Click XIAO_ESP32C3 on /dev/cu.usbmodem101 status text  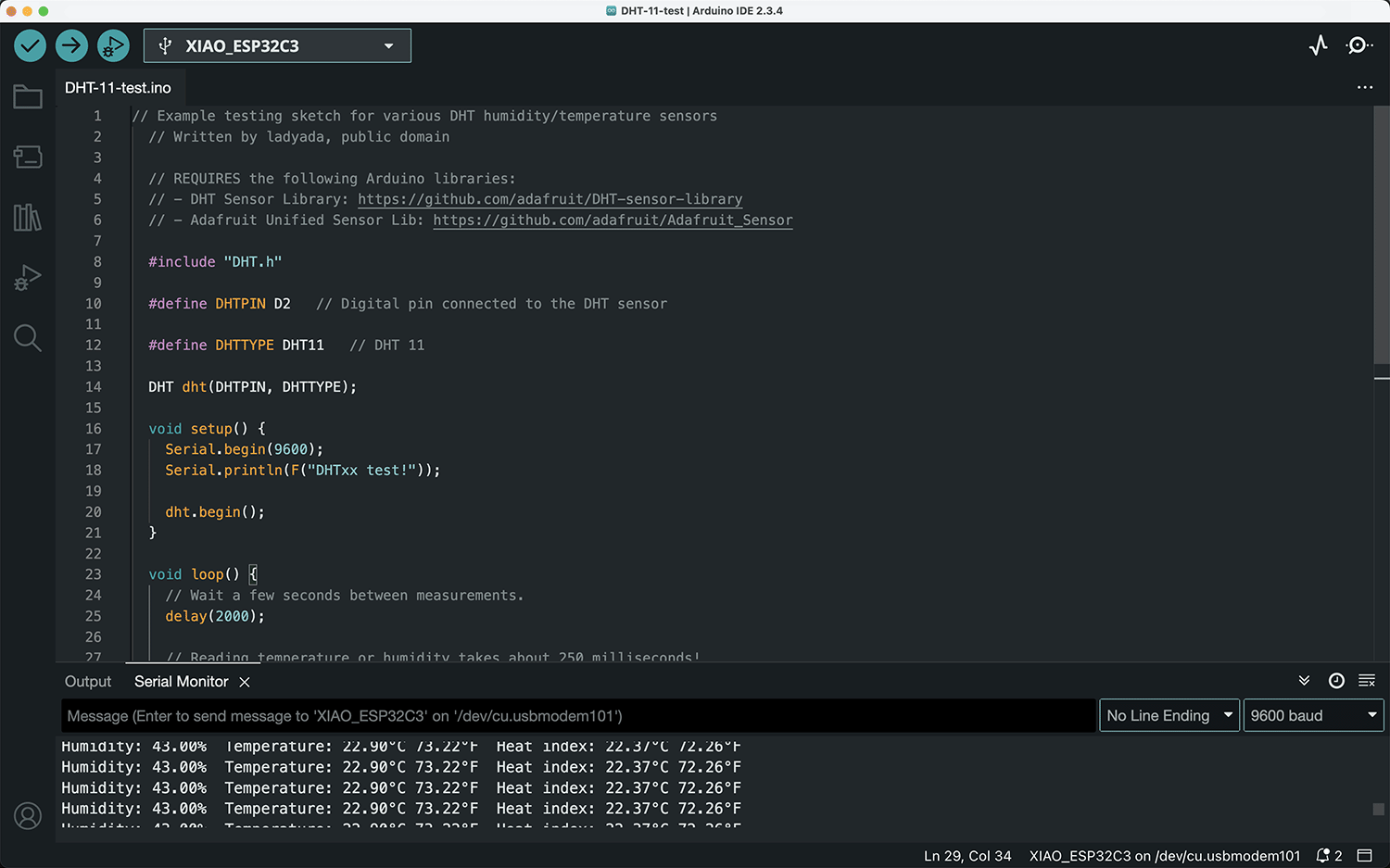pyautogui.click(x=1165, y=856)
